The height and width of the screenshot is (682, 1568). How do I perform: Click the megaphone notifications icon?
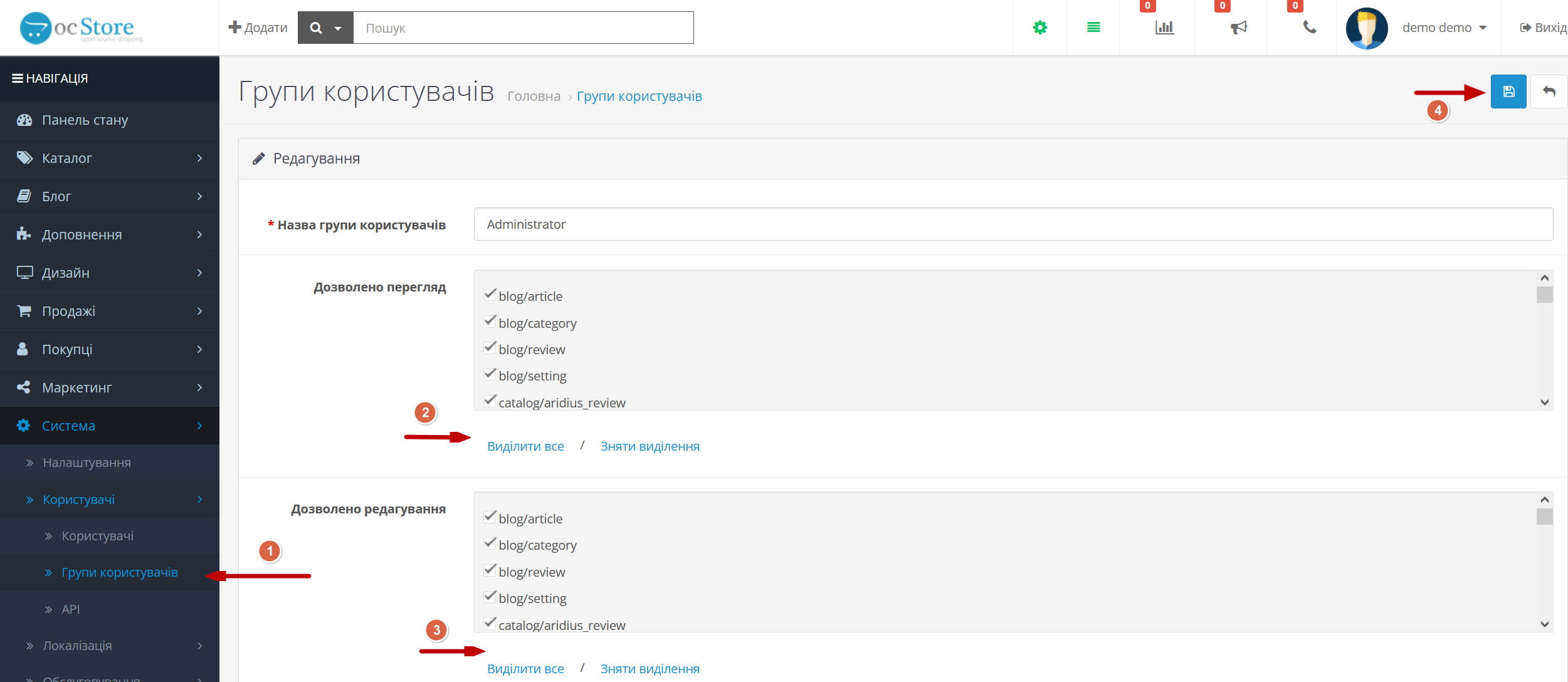1239,28
